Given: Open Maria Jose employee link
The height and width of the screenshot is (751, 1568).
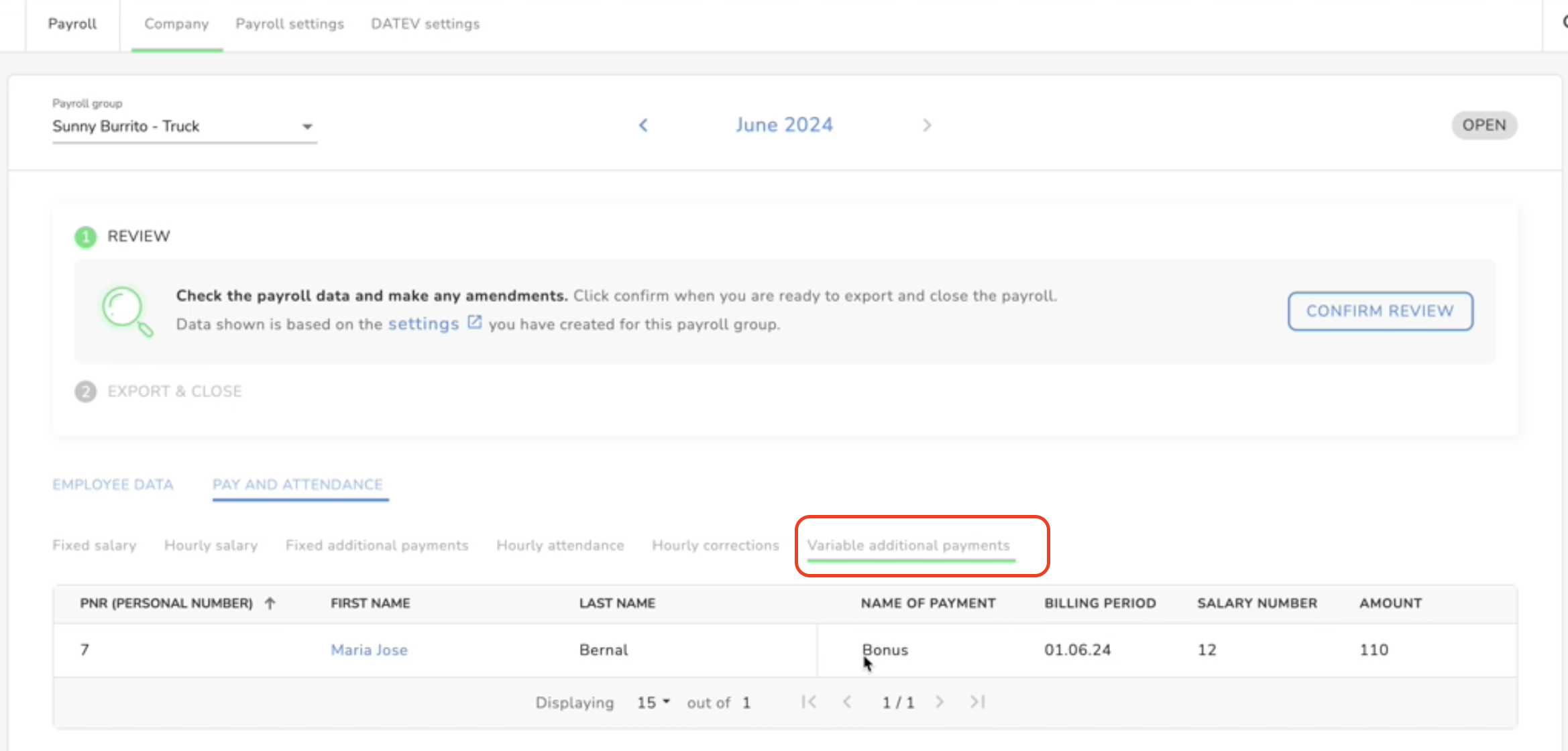Looking at the screenshot, I should pos(369,650).
